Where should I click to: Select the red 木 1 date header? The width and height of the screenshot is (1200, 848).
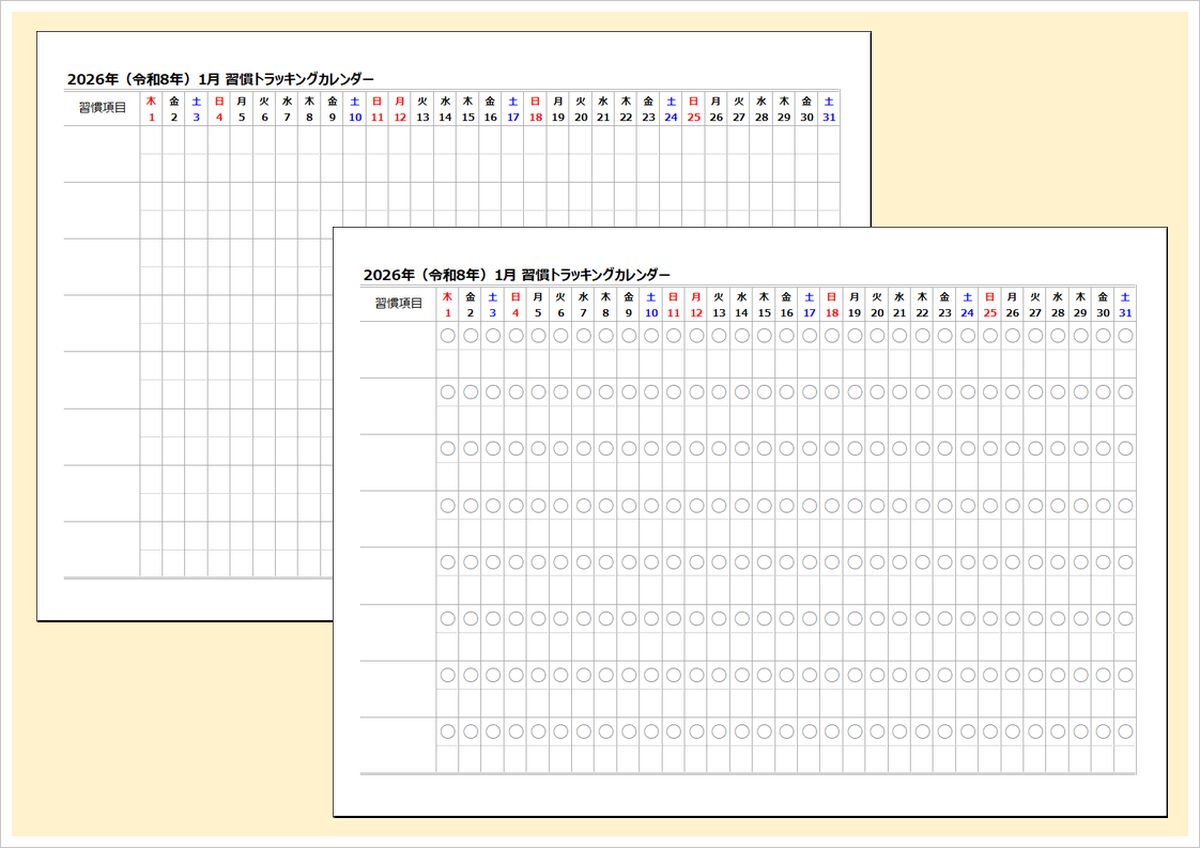point(446,304)
